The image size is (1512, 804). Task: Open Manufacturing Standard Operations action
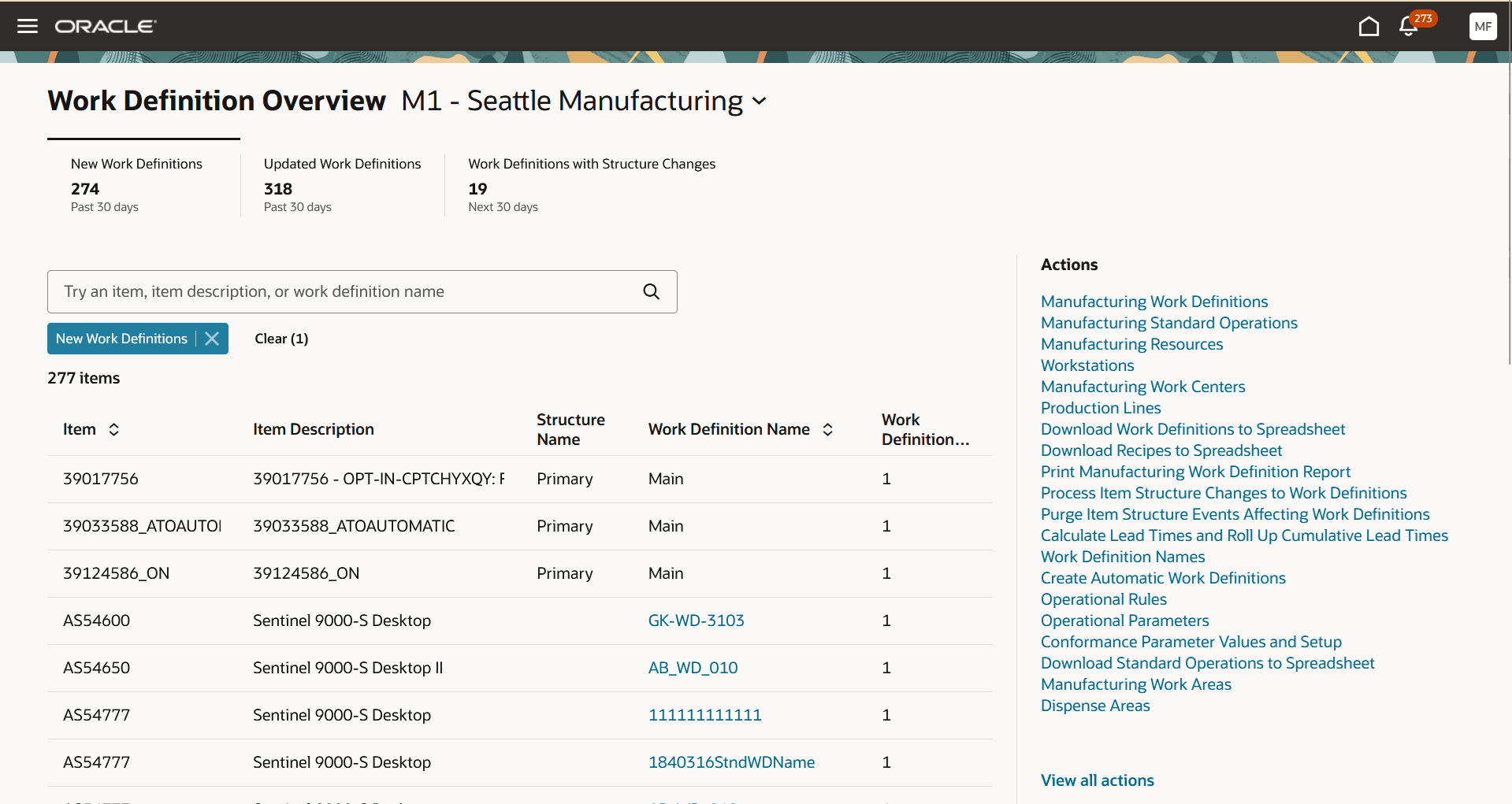pyautogui.click(x=1168, y=323)
